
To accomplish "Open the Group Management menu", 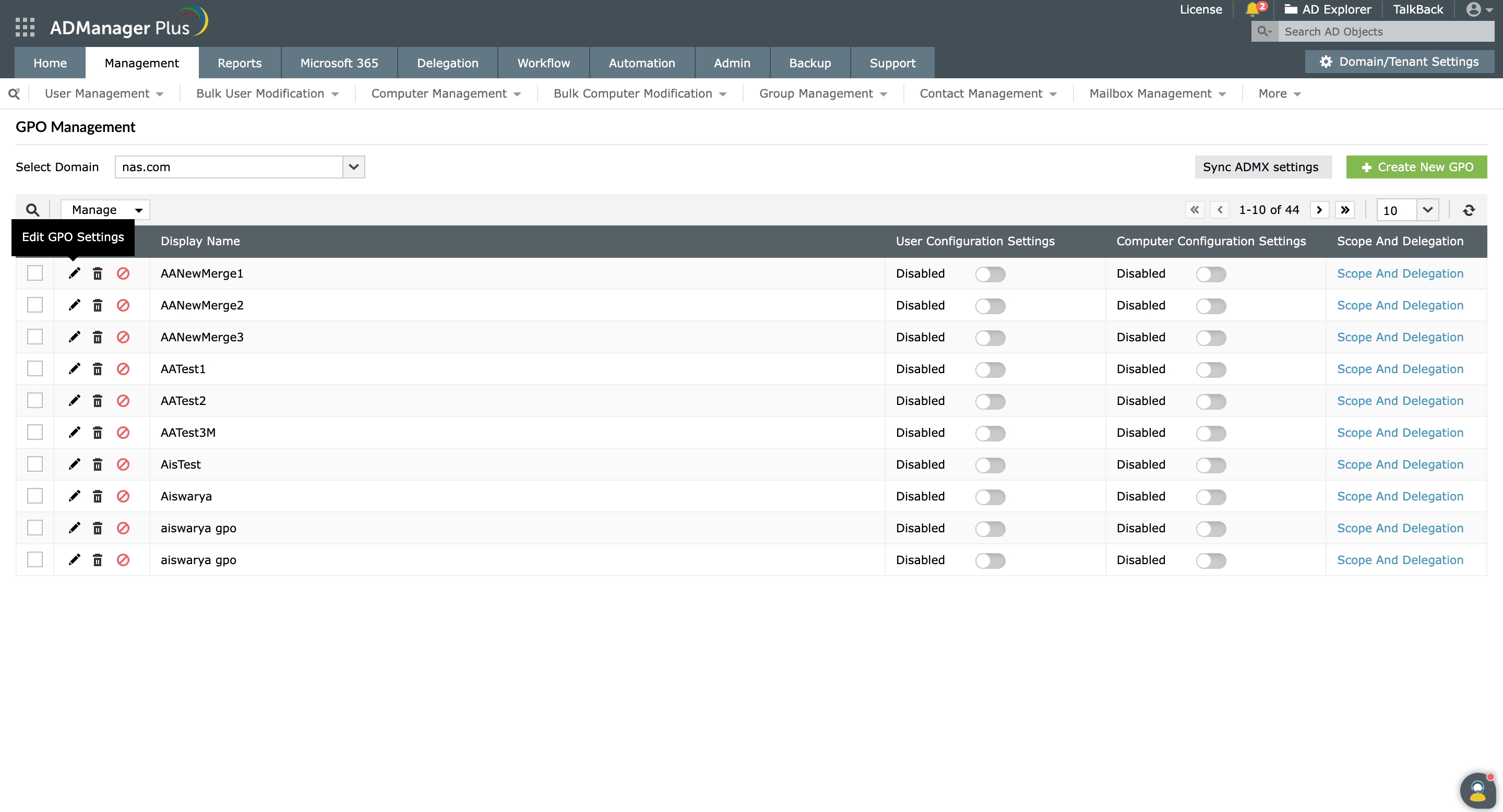I will point(822,93).
